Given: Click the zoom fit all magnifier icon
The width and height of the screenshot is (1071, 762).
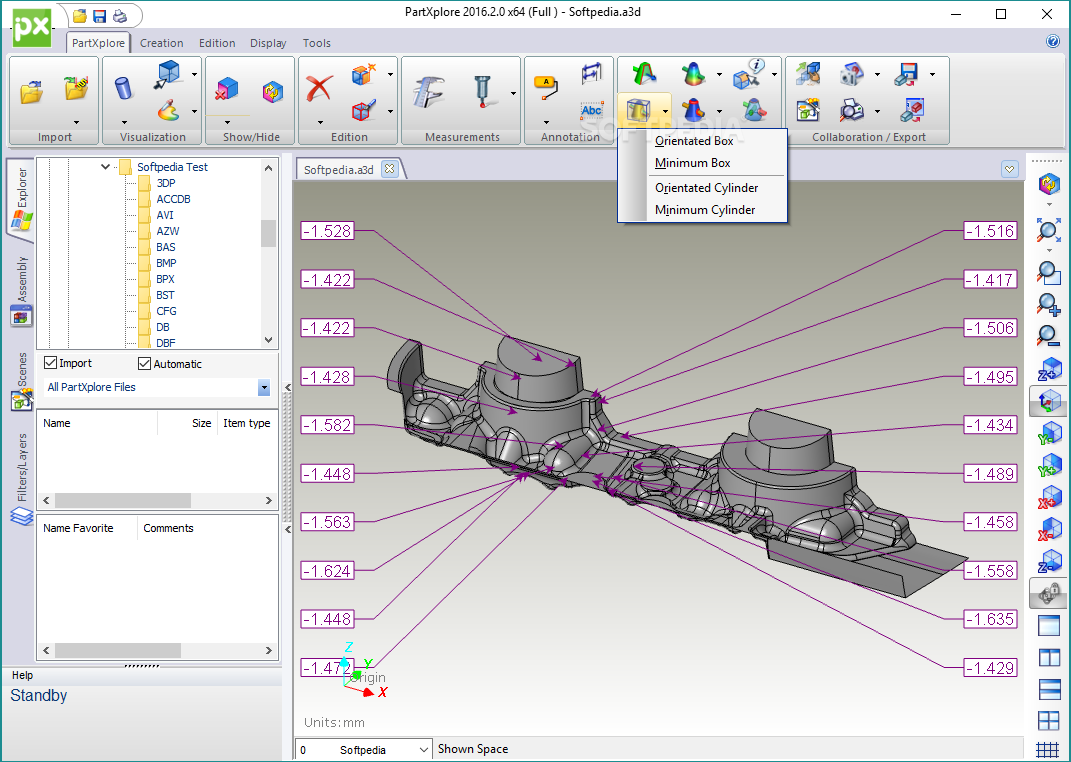Looking at the screenshot, I should click(1048, 230).
